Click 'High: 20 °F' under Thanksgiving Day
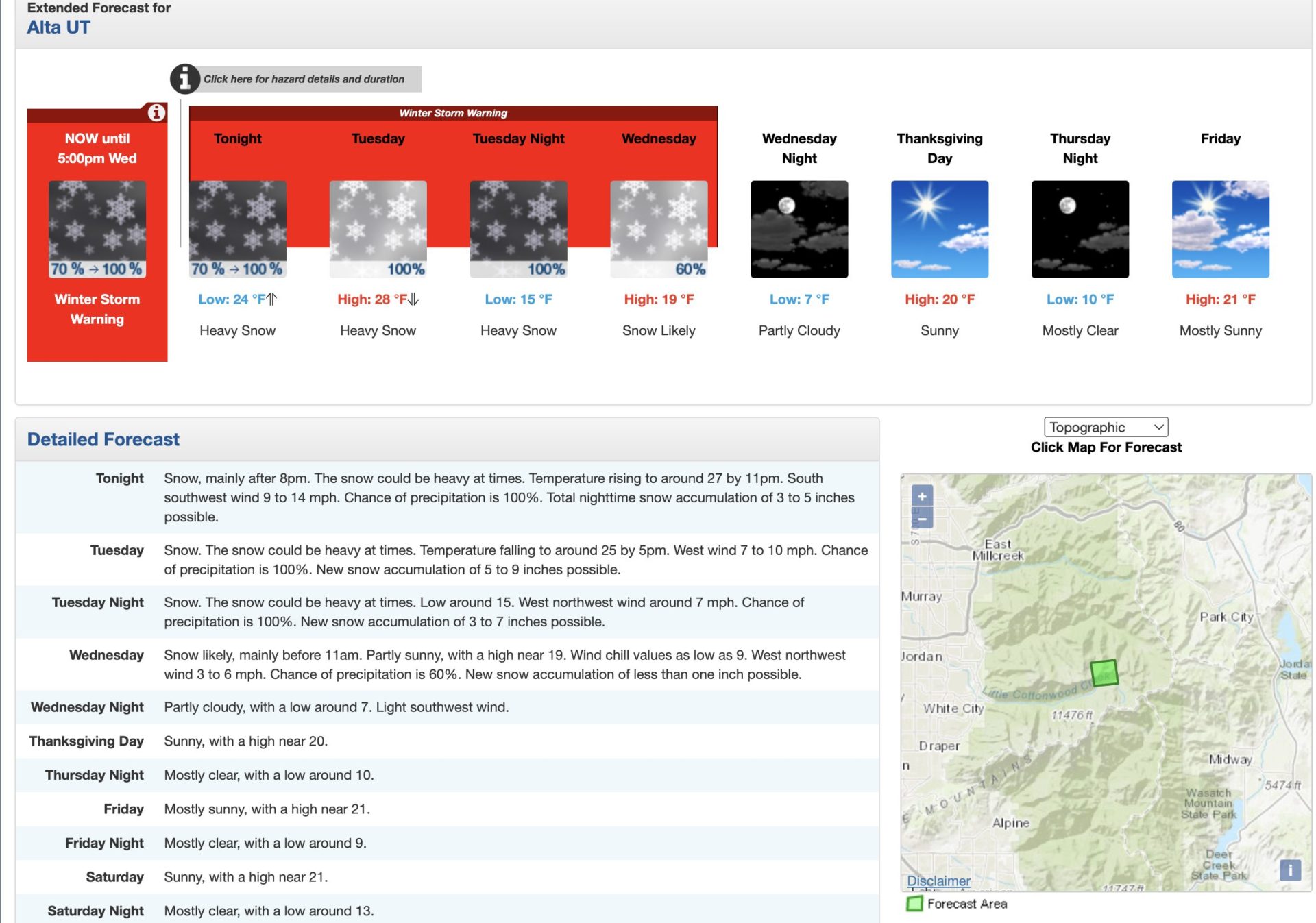 pyautogui.click(x=940, y=299)
